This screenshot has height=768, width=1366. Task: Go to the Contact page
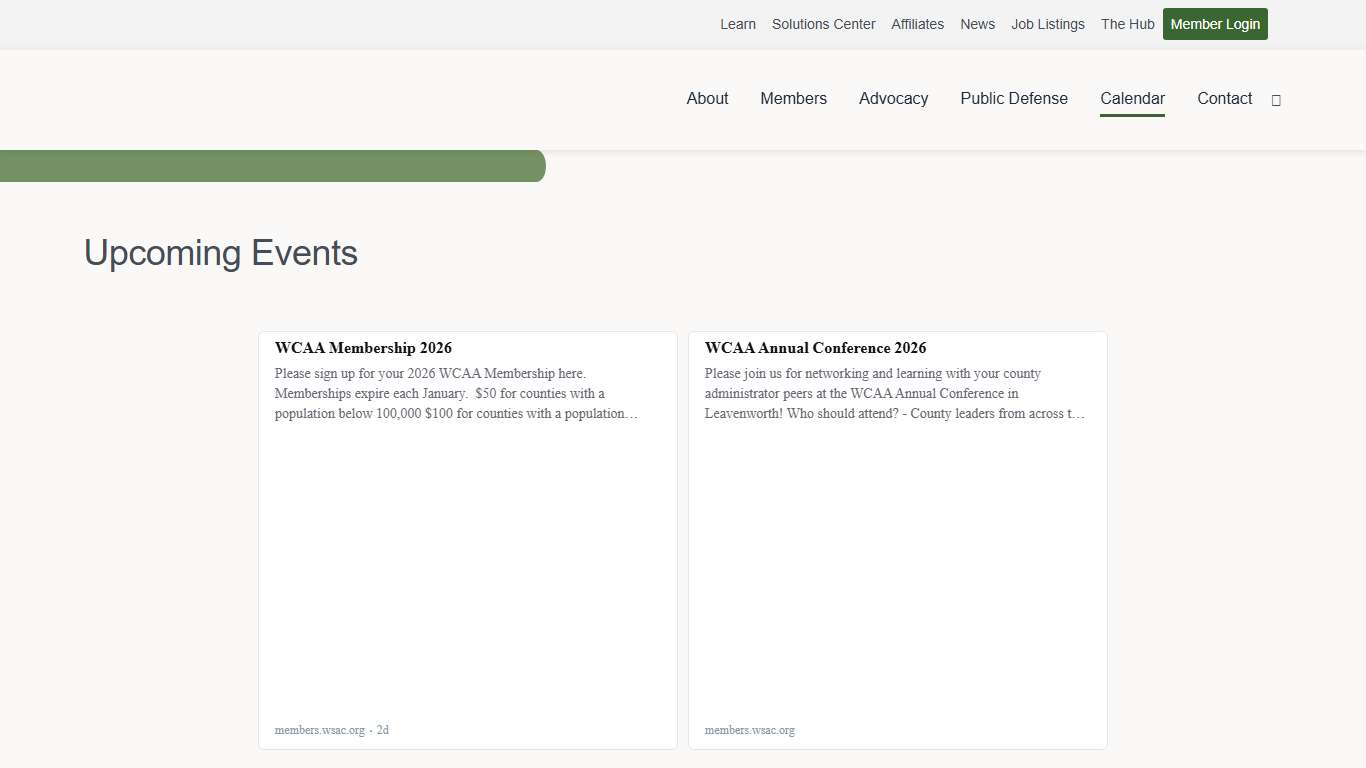(1224, 98)
